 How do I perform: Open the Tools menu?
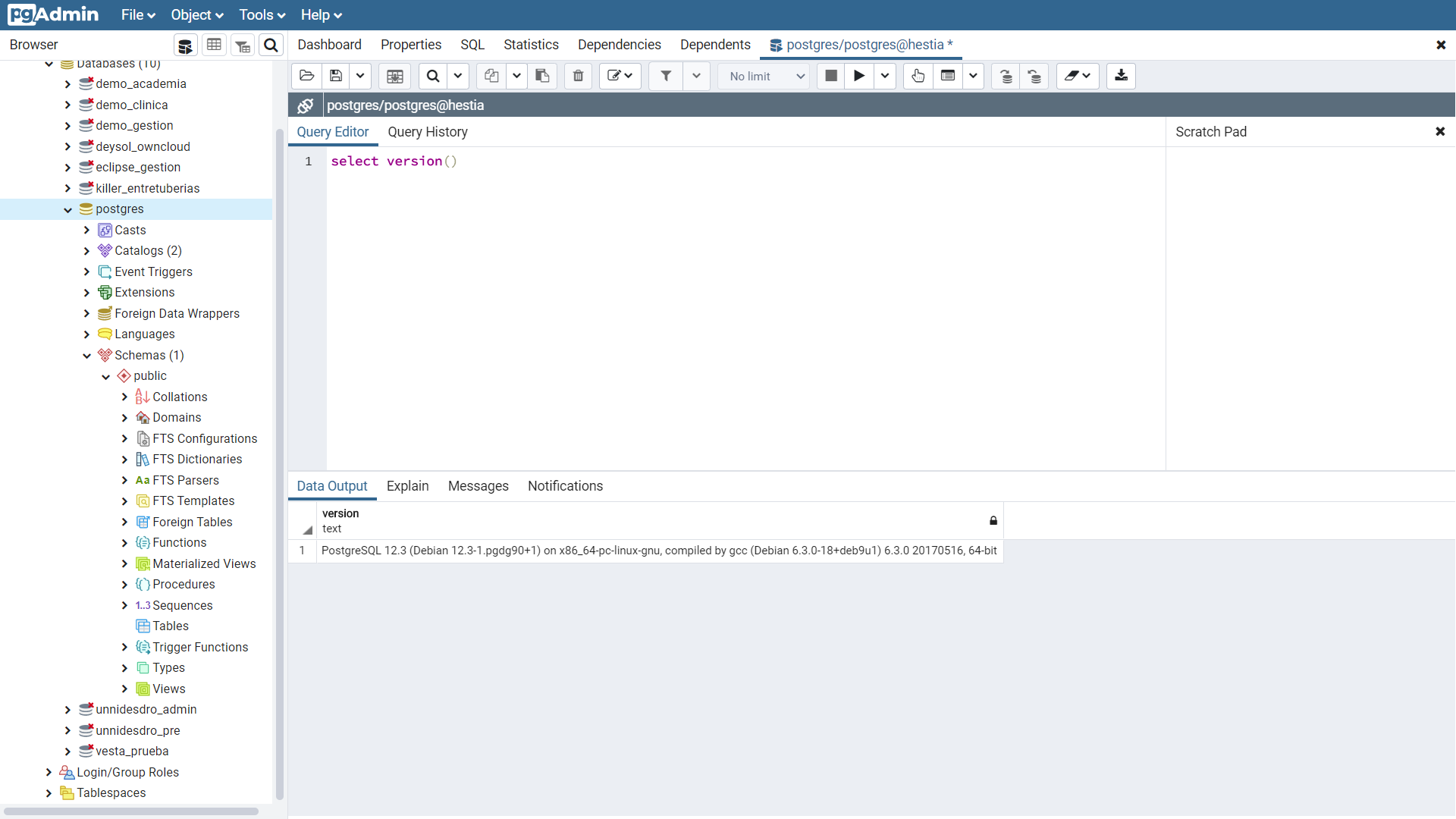[262, 14]
